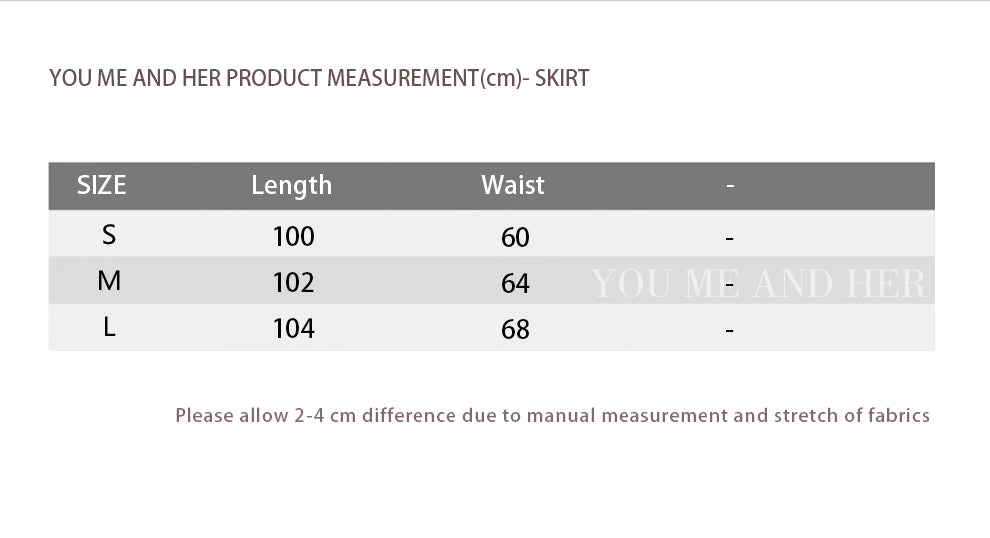Click the dash in the S row
The image size is (990, 538).
pyautogui.click(x=730, y=239)
